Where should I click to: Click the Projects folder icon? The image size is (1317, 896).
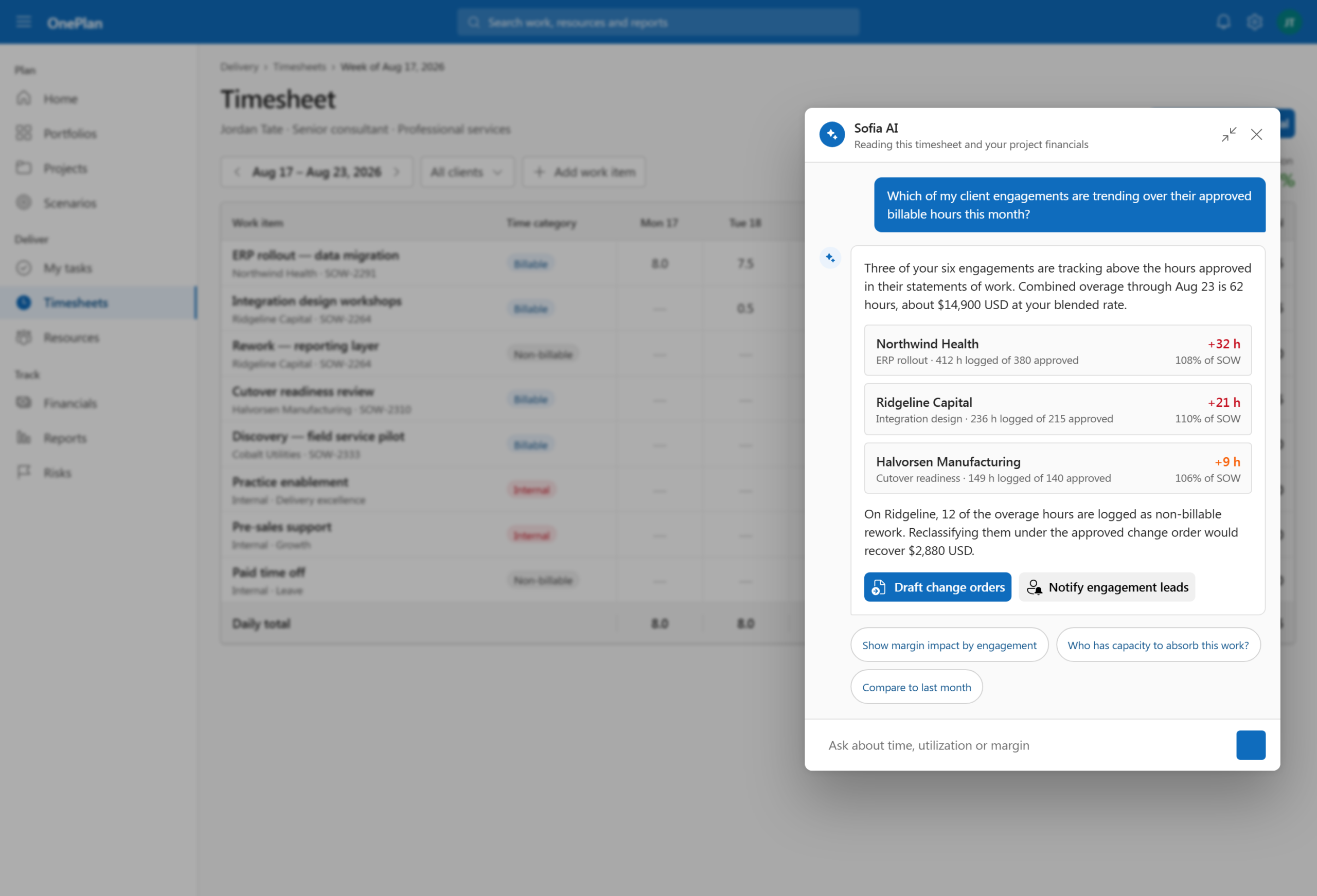pyautogui.click(x=24, y=168)
